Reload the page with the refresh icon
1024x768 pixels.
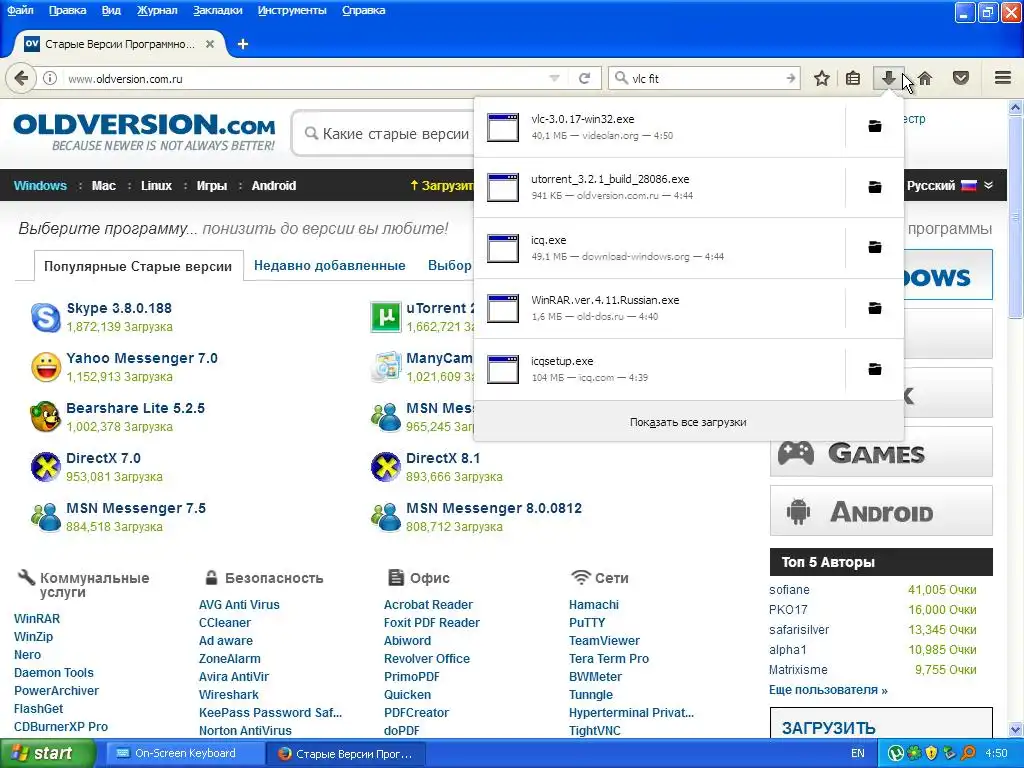click(x=584, y=78)
